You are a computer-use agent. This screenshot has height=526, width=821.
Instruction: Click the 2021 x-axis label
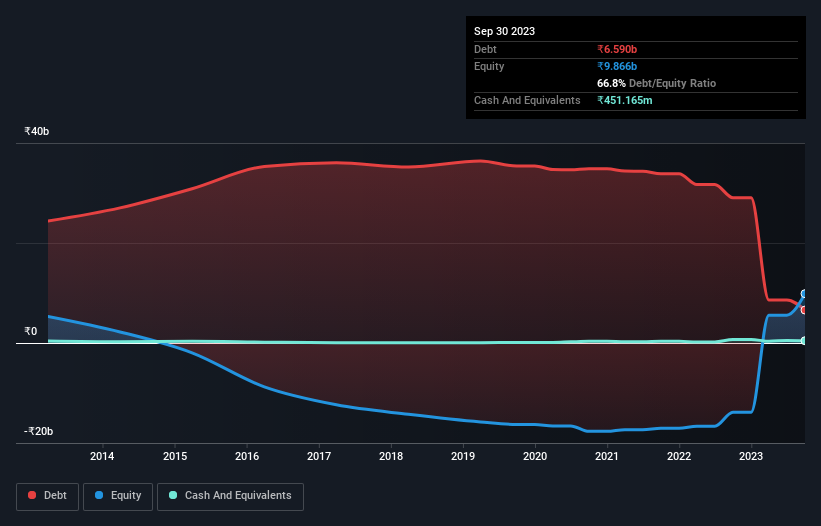[x=607, y=456]
